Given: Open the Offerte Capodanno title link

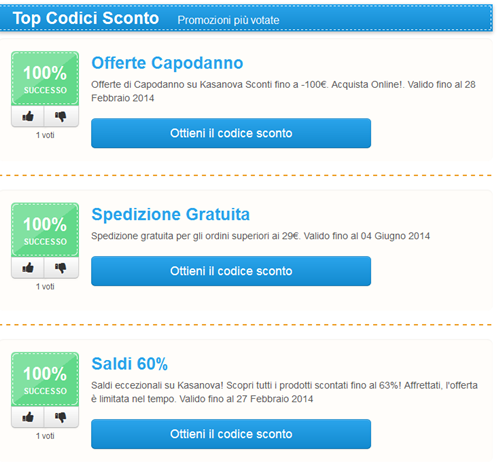Looking at the screenshot, I should pos(167,63).
